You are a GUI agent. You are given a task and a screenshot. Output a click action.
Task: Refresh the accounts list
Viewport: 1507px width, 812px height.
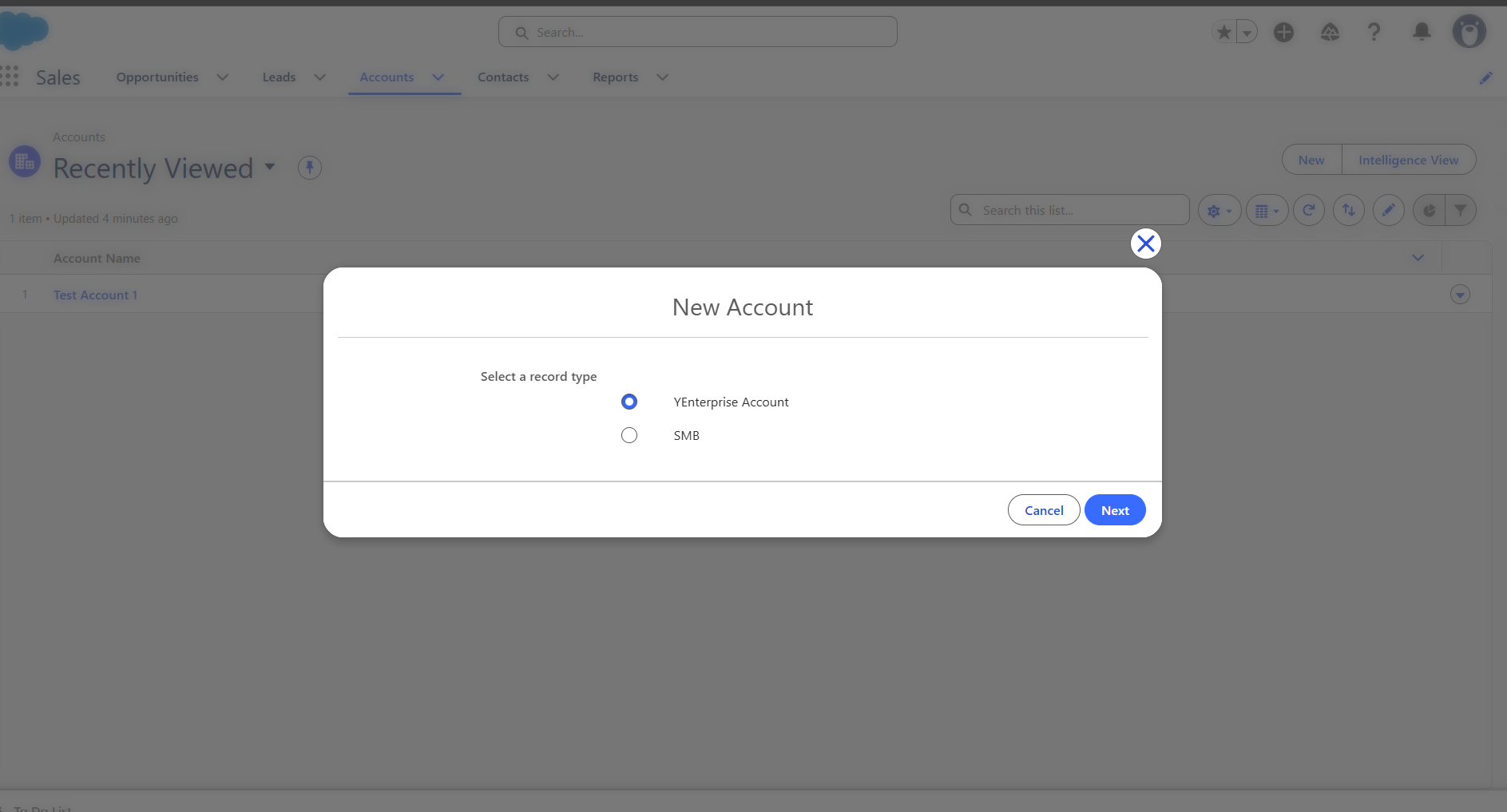1309,211
